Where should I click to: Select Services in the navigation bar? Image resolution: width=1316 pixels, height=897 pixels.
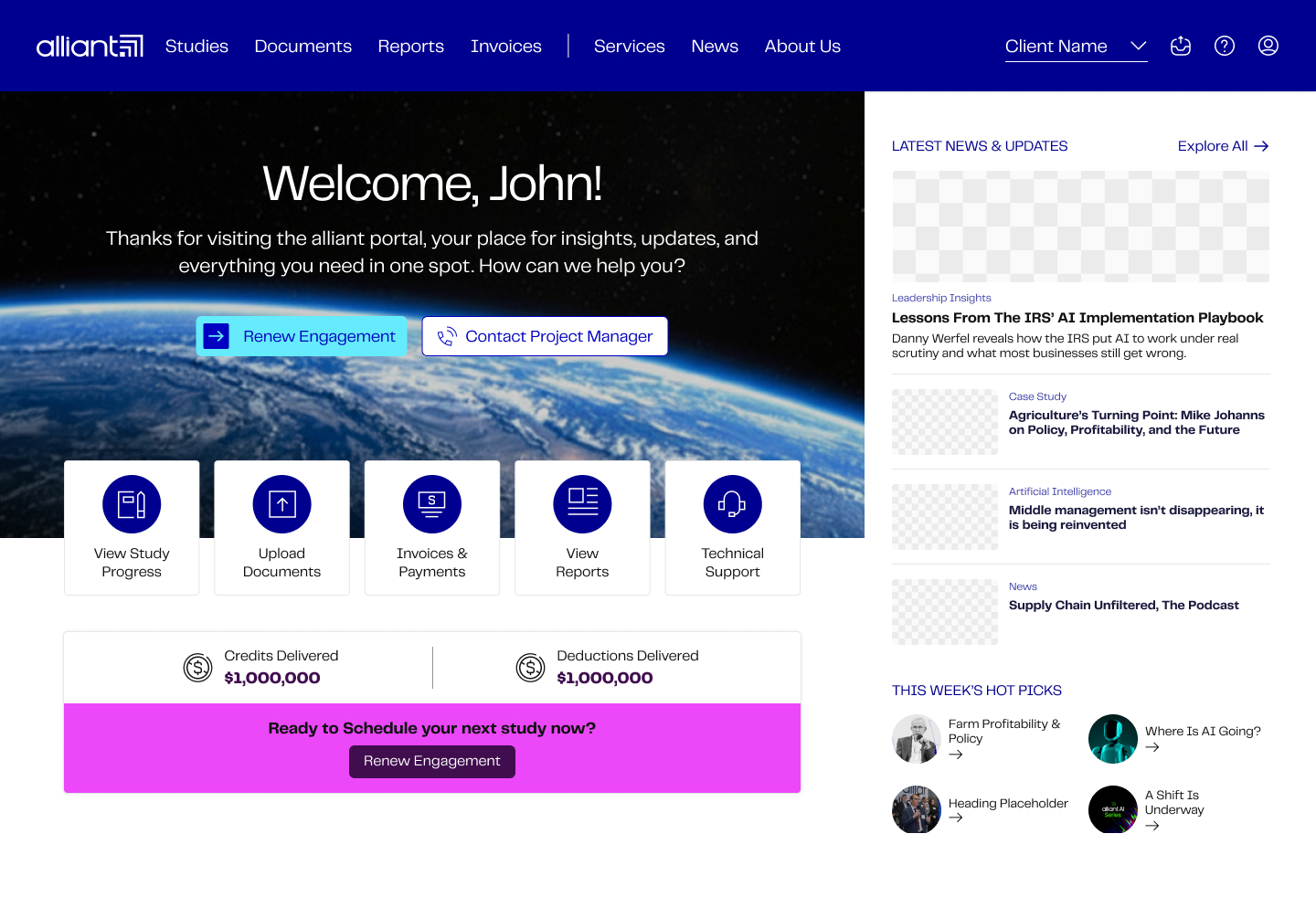click(630, 46)
